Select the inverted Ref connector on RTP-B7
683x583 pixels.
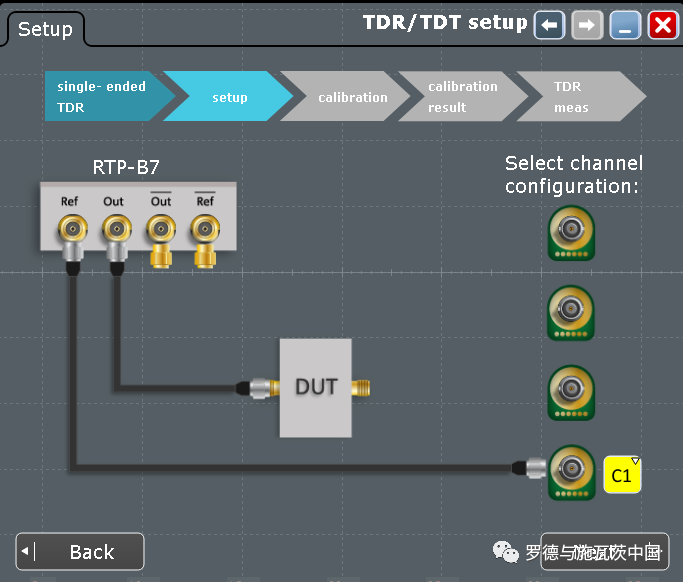pyautogui.click(x=205, y=233)
